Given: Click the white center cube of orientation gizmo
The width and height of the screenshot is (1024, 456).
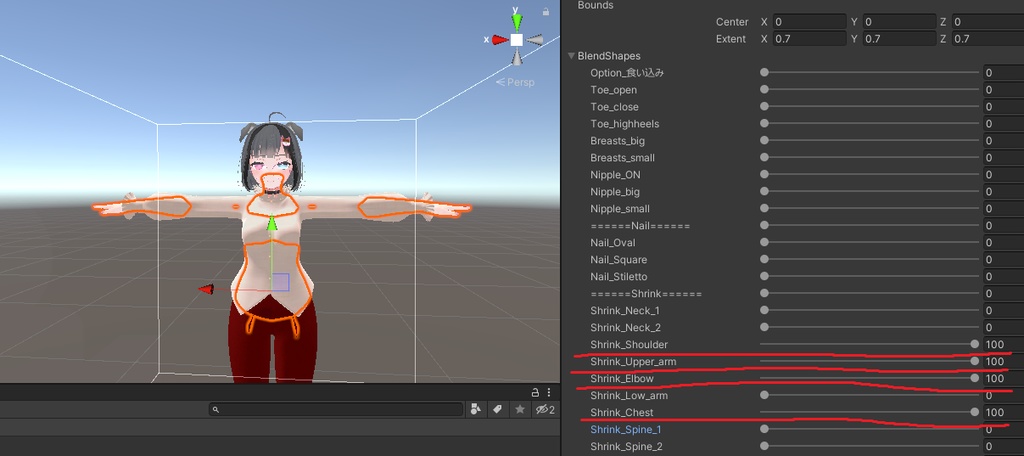Looking at the screenshot, I should [x=517, y=40].
